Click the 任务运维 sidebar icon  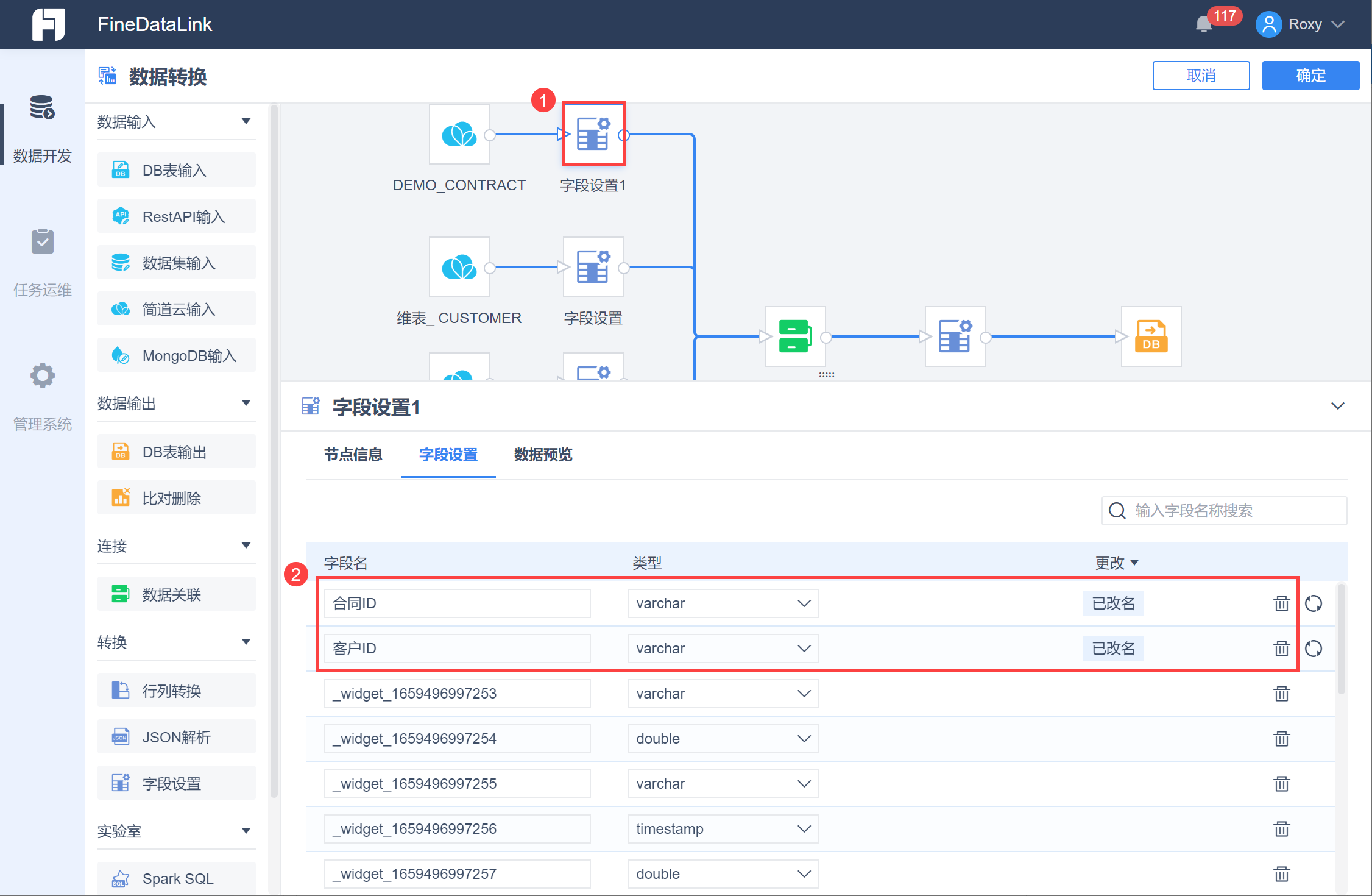pos(42,243)
